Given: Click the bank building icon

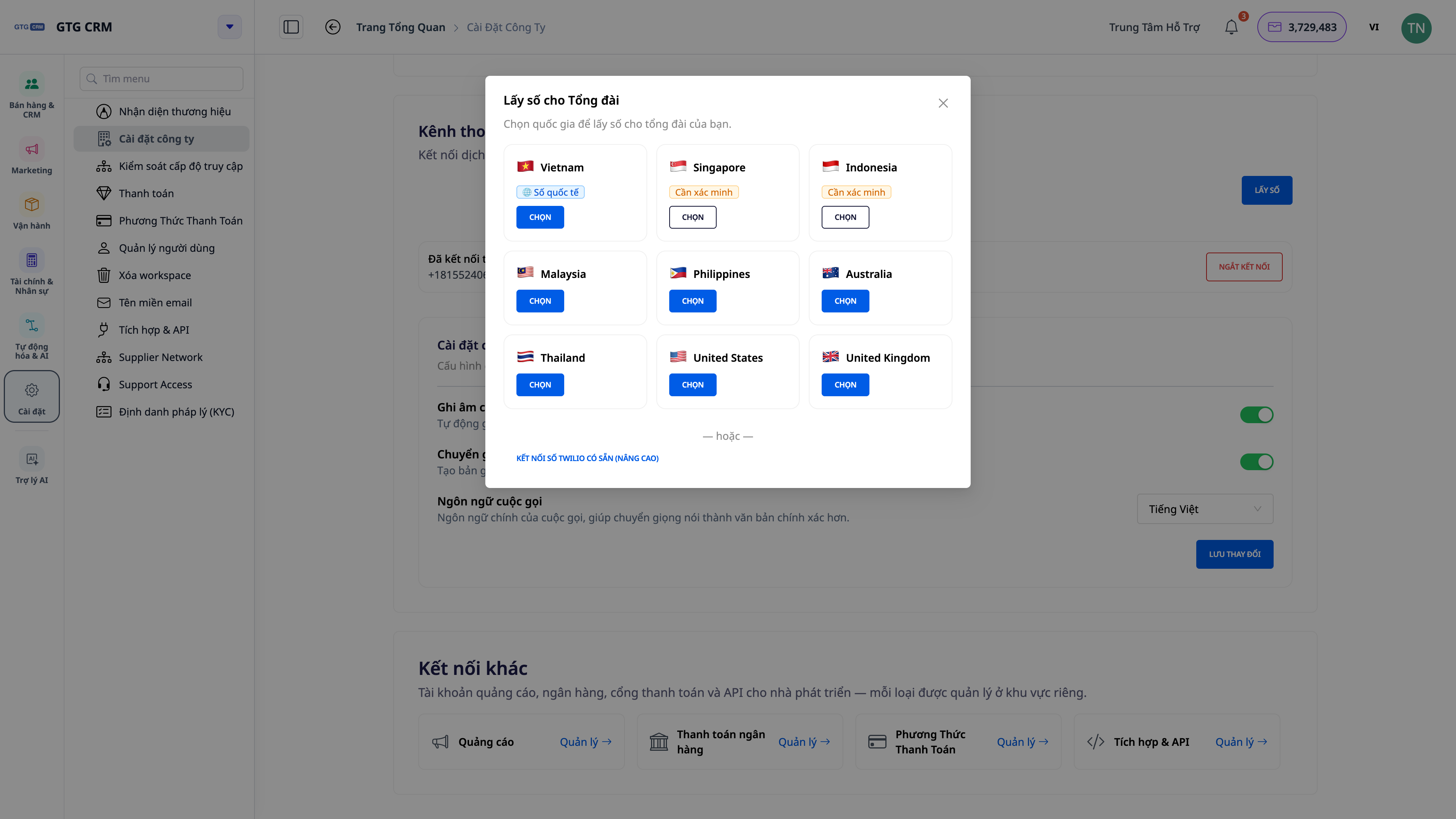Looking at the screenshot, I should [x=659, y=742].
